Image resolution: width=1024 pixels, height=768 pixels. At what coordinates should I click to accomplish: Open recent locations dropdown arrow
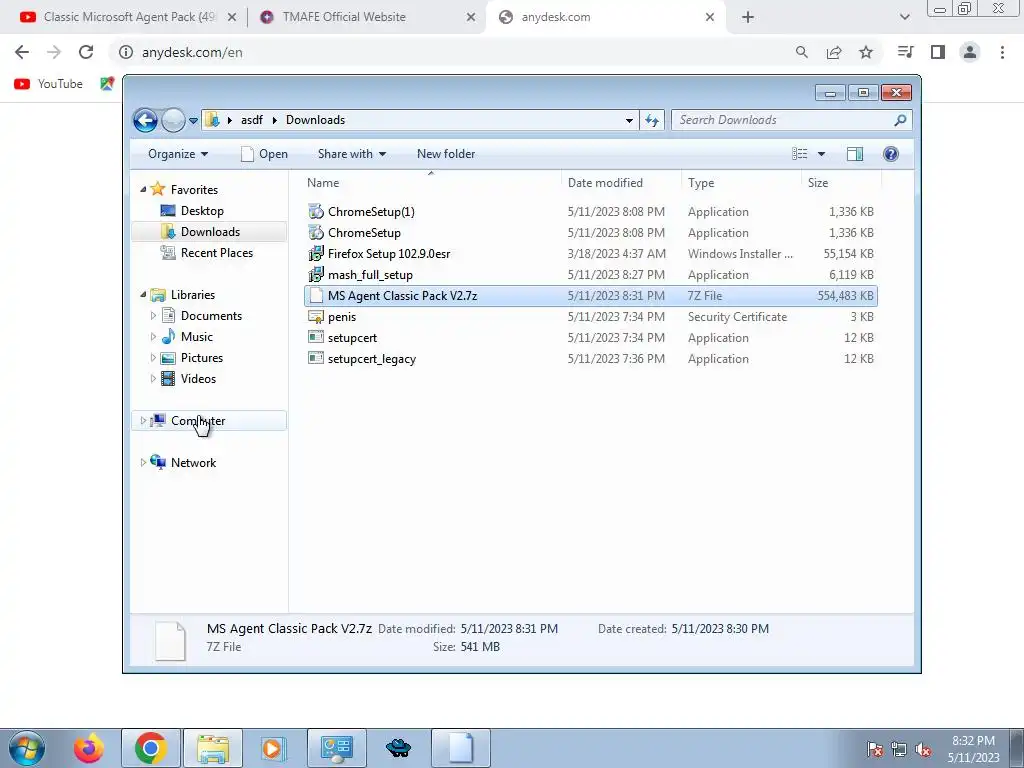pyautogui.click(x=193, y=121)
